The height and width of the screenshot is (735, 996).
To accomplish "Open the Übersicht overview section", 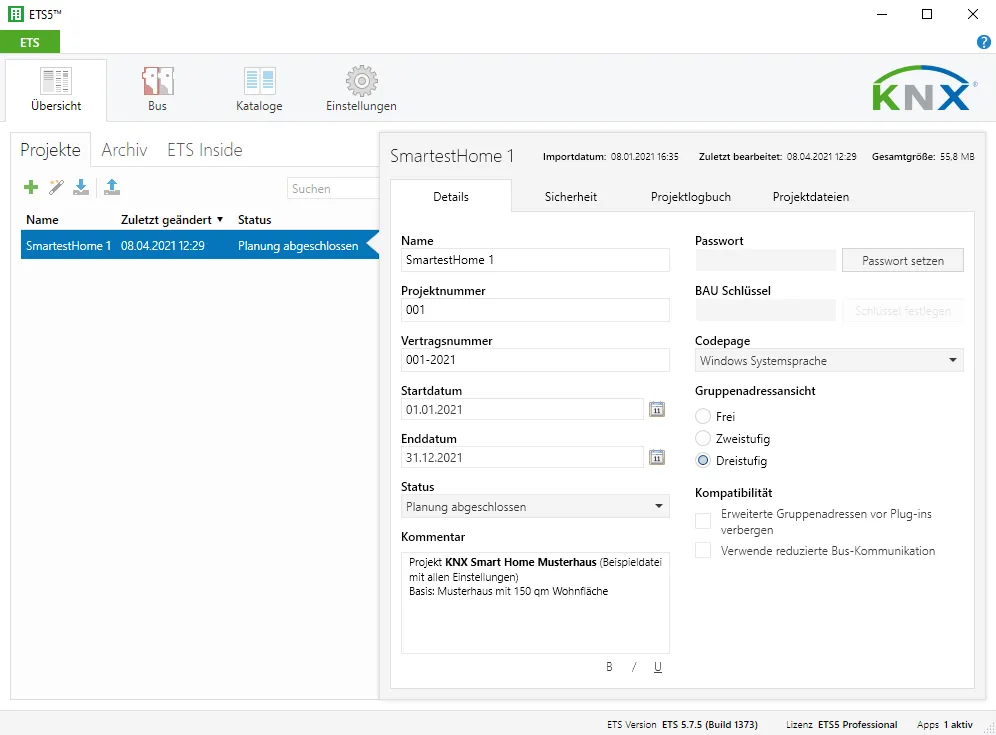I will pos(56,90).
